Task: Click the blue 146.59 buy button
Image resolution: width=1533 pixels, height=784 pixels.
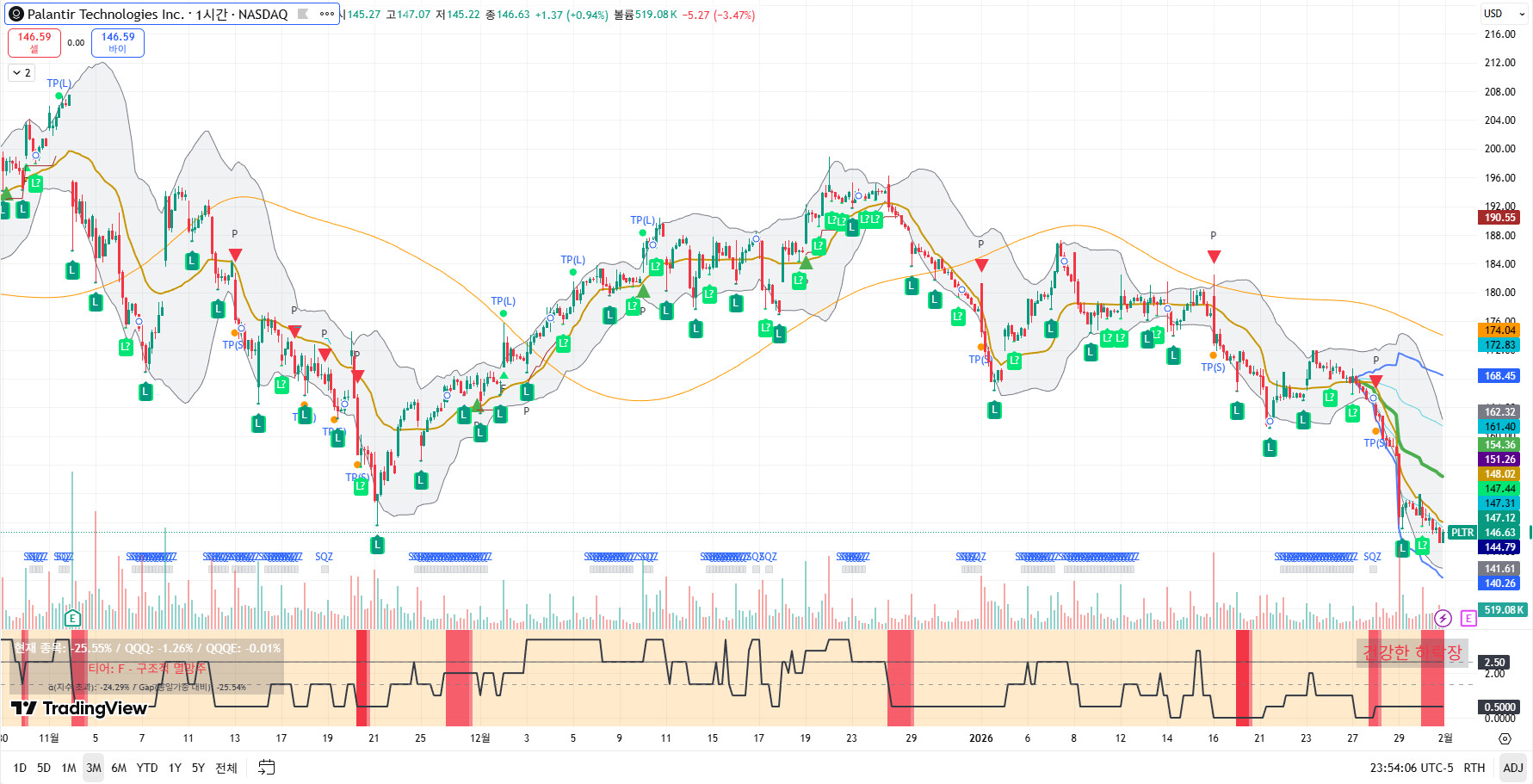Action: (118, 42)
